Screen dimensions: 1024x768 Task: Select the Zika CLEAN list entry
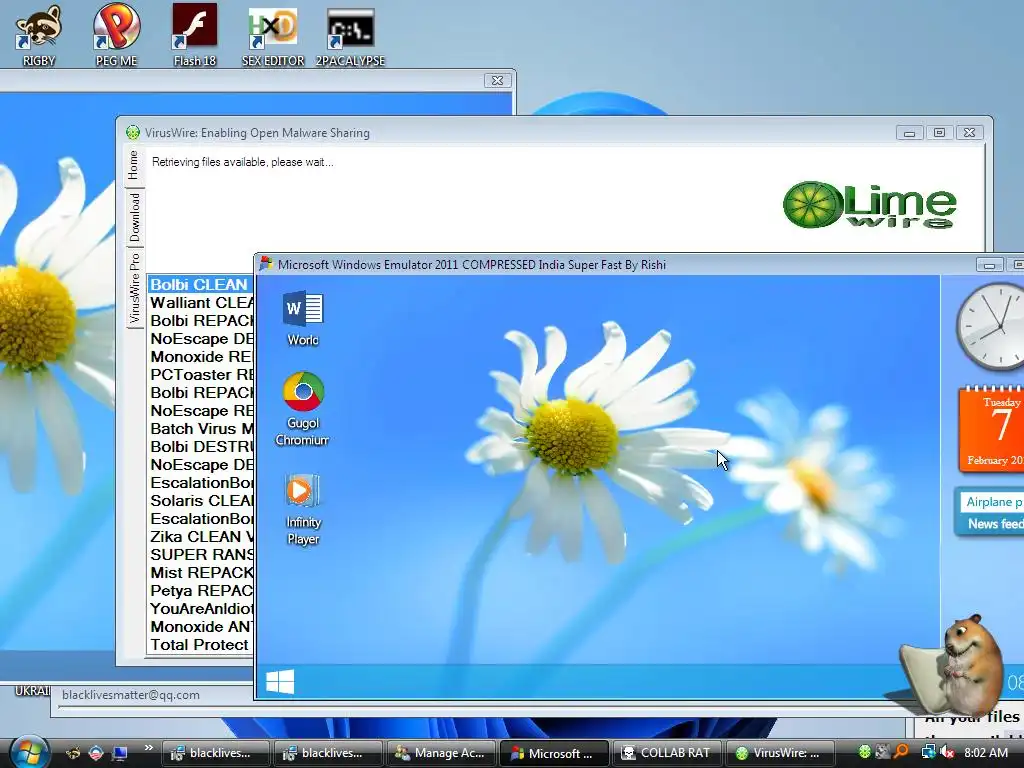pyautogui.click(x=201, y=537)
